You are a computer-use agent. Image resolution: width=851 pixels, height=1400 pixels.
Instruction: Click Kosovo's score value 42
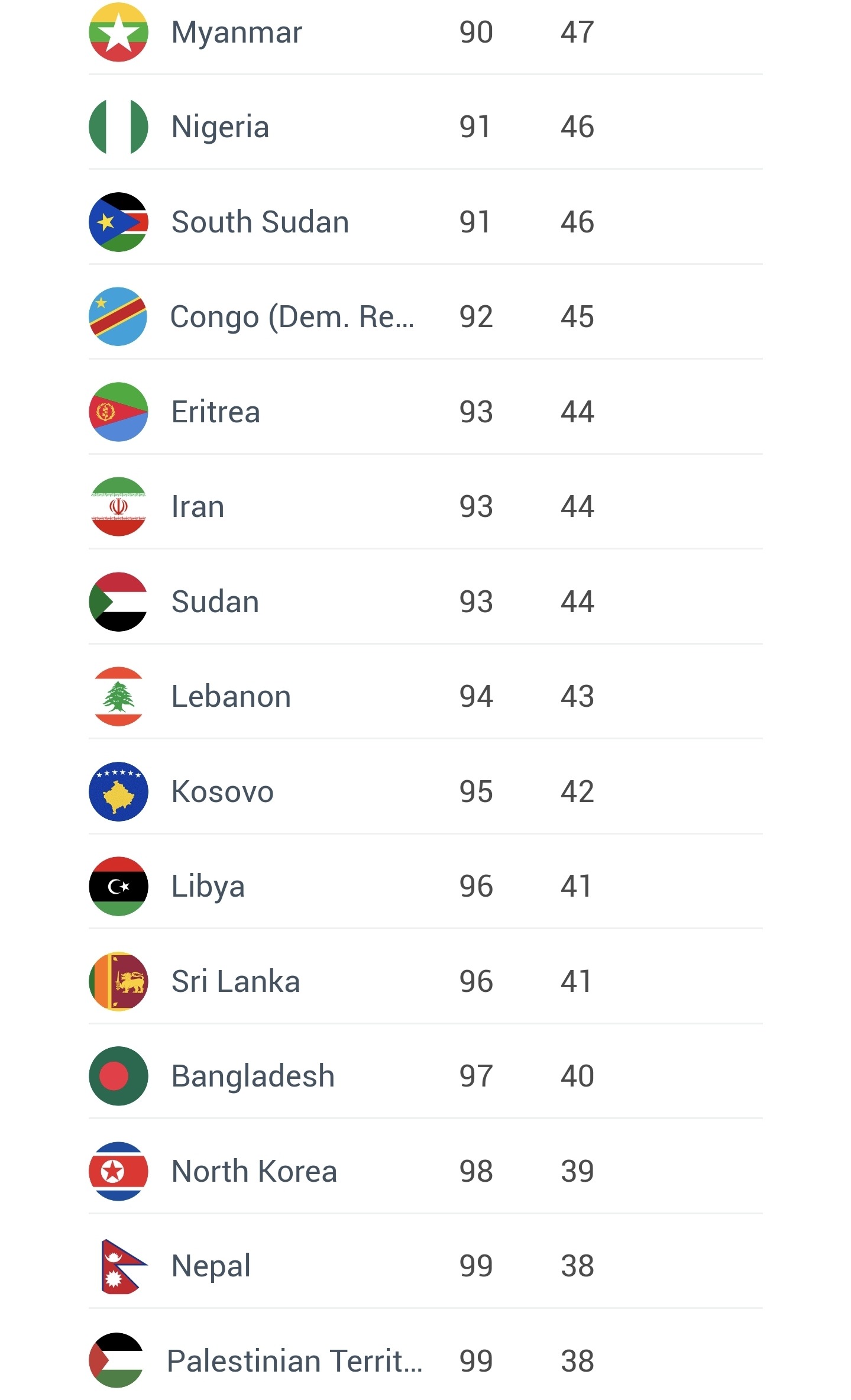(x=577, y=791)
